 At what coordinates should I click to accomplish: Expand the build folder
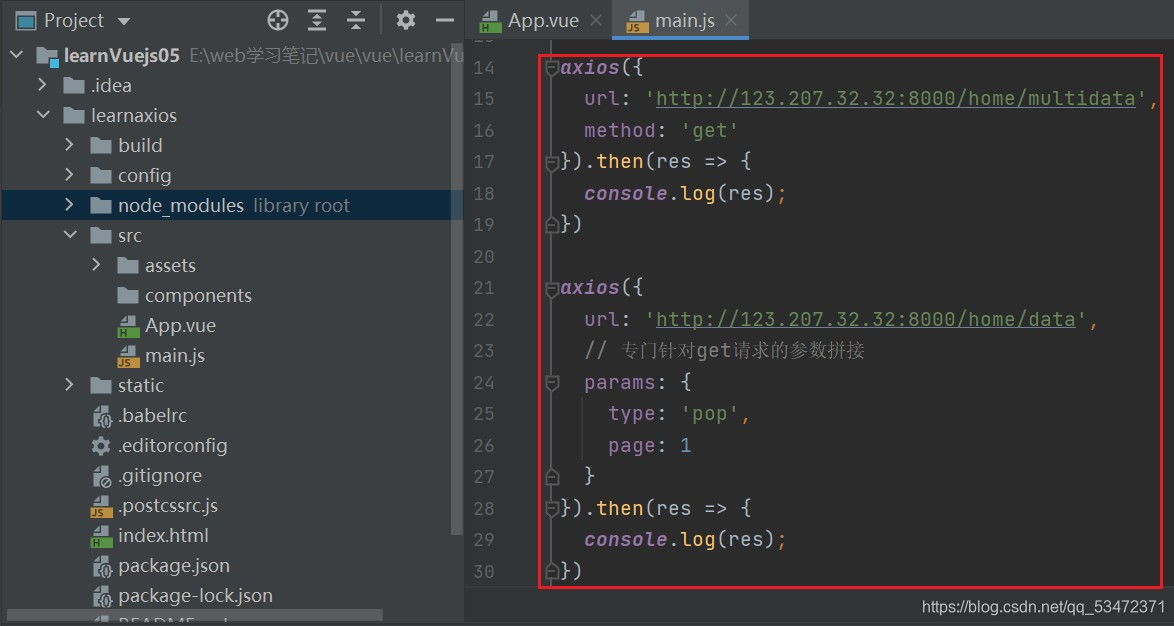(x=70, y=145)
